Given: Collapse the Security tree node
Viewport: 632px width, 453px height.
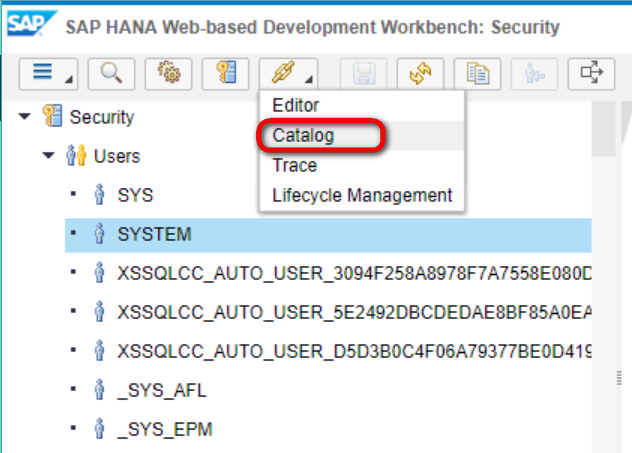Looking at the screenshot, I should [x=25, y=116].
